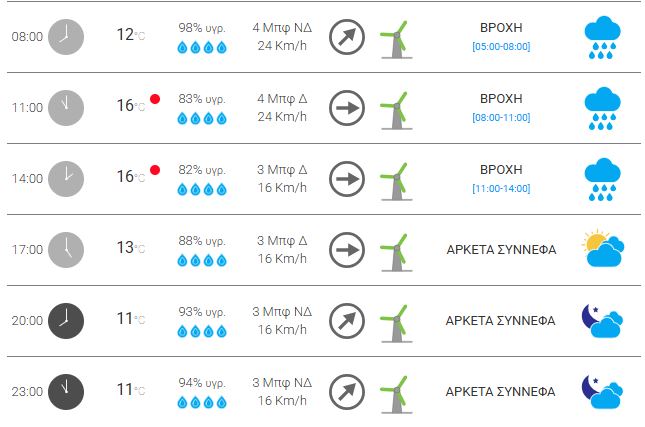
Task: Click the red dot beside 16°C at 14:00
Action: point(155,170)
